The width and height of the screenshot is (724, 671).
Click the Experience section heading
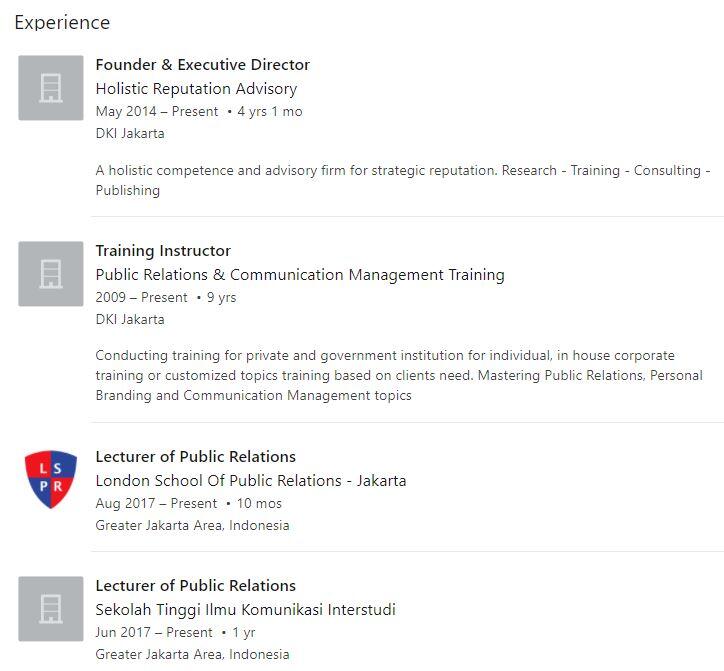tap(62, 23)
